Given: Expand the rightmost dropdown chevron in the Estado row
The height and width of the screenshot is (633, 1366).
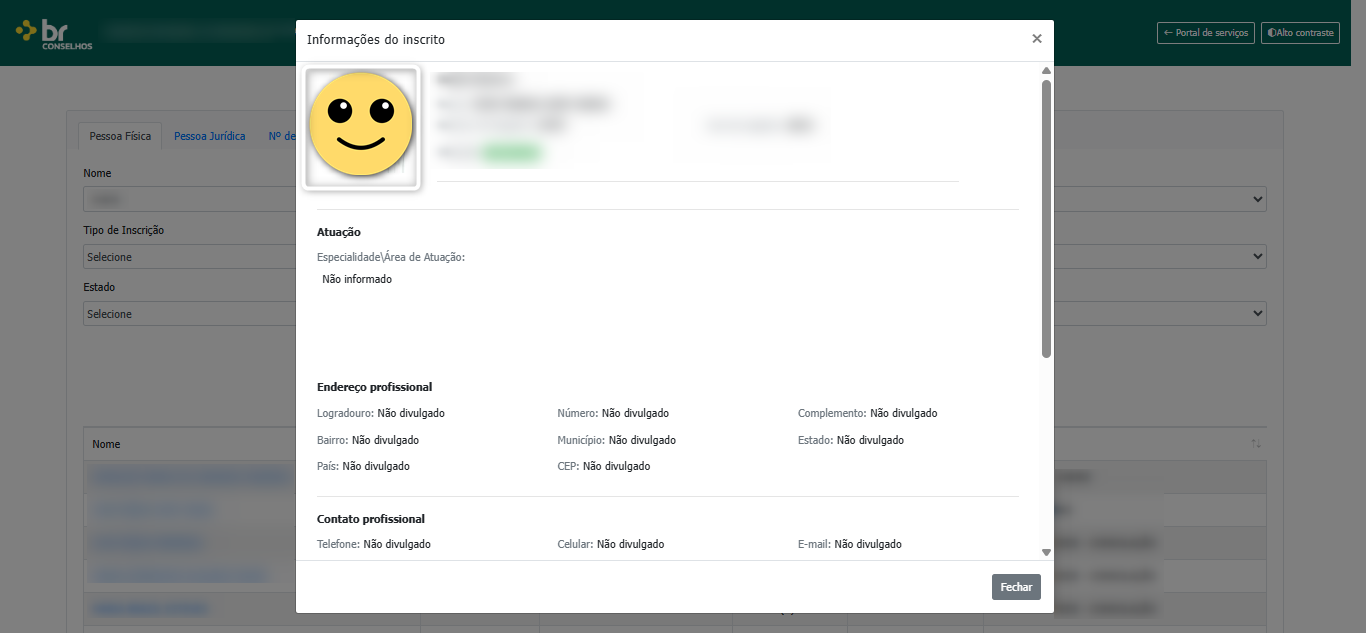Looking at the screenshot, I should pos(1258,314).
